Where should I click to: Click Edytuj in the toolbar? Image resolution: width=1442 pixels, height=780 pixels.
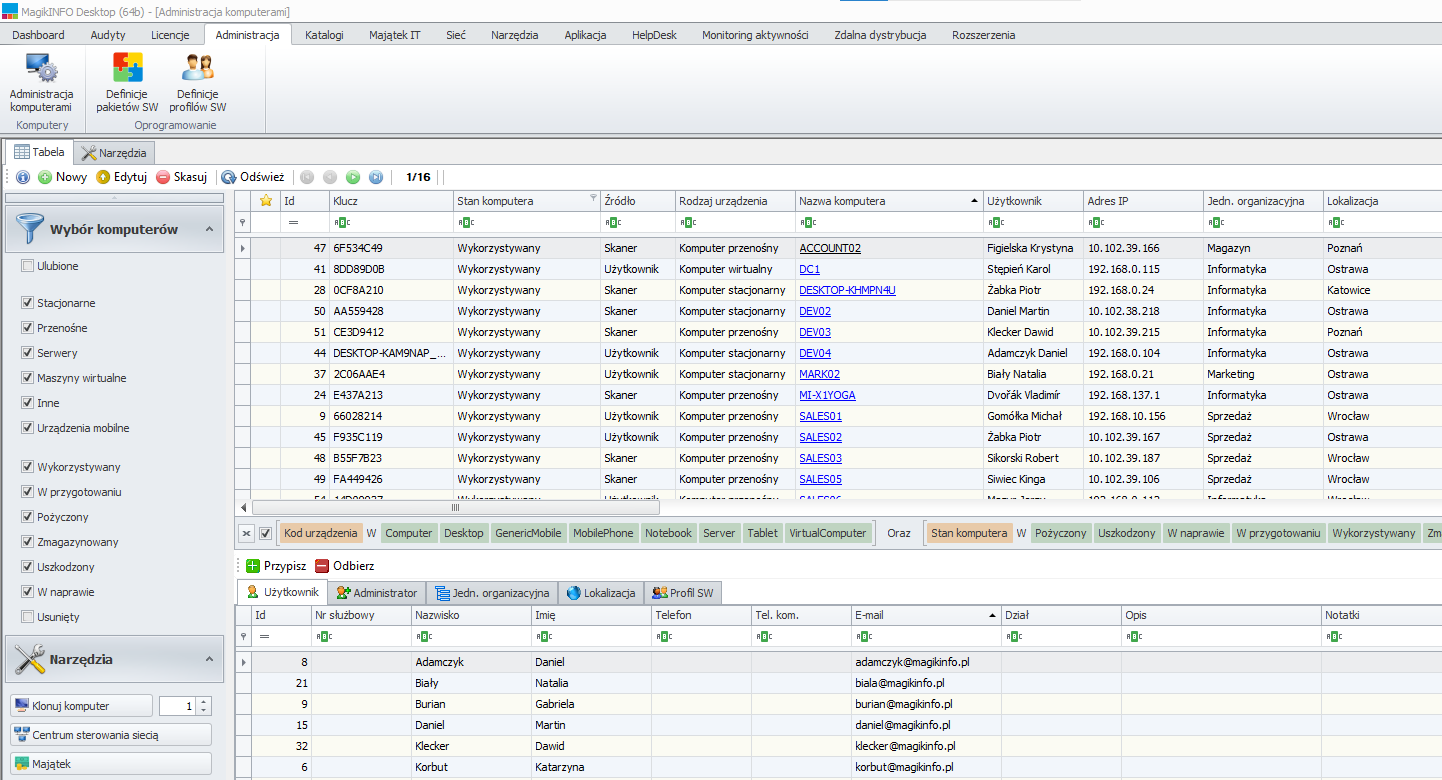121,177
